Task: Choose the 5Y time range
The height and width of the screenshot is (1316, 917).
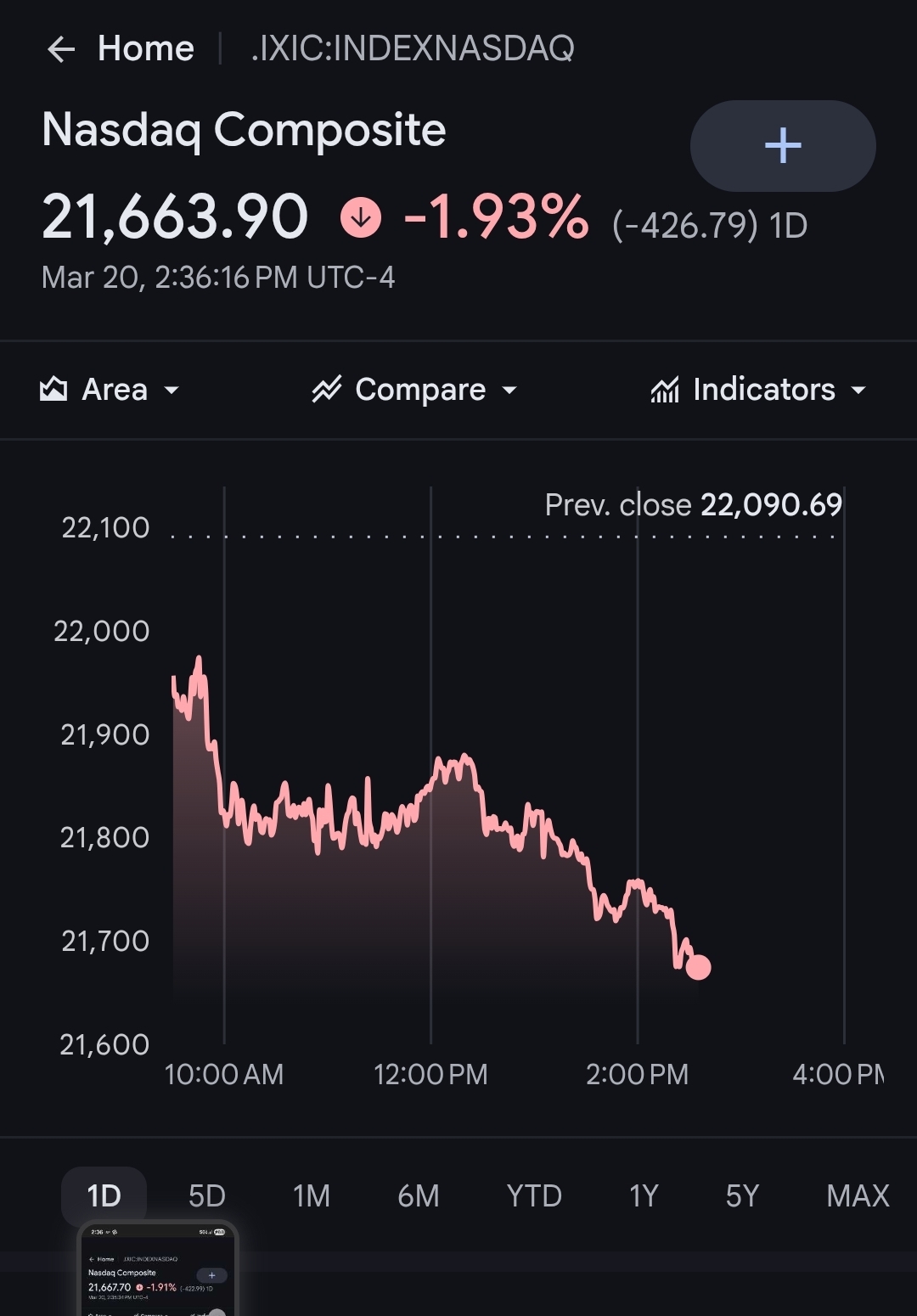Action: (741, 1195)
